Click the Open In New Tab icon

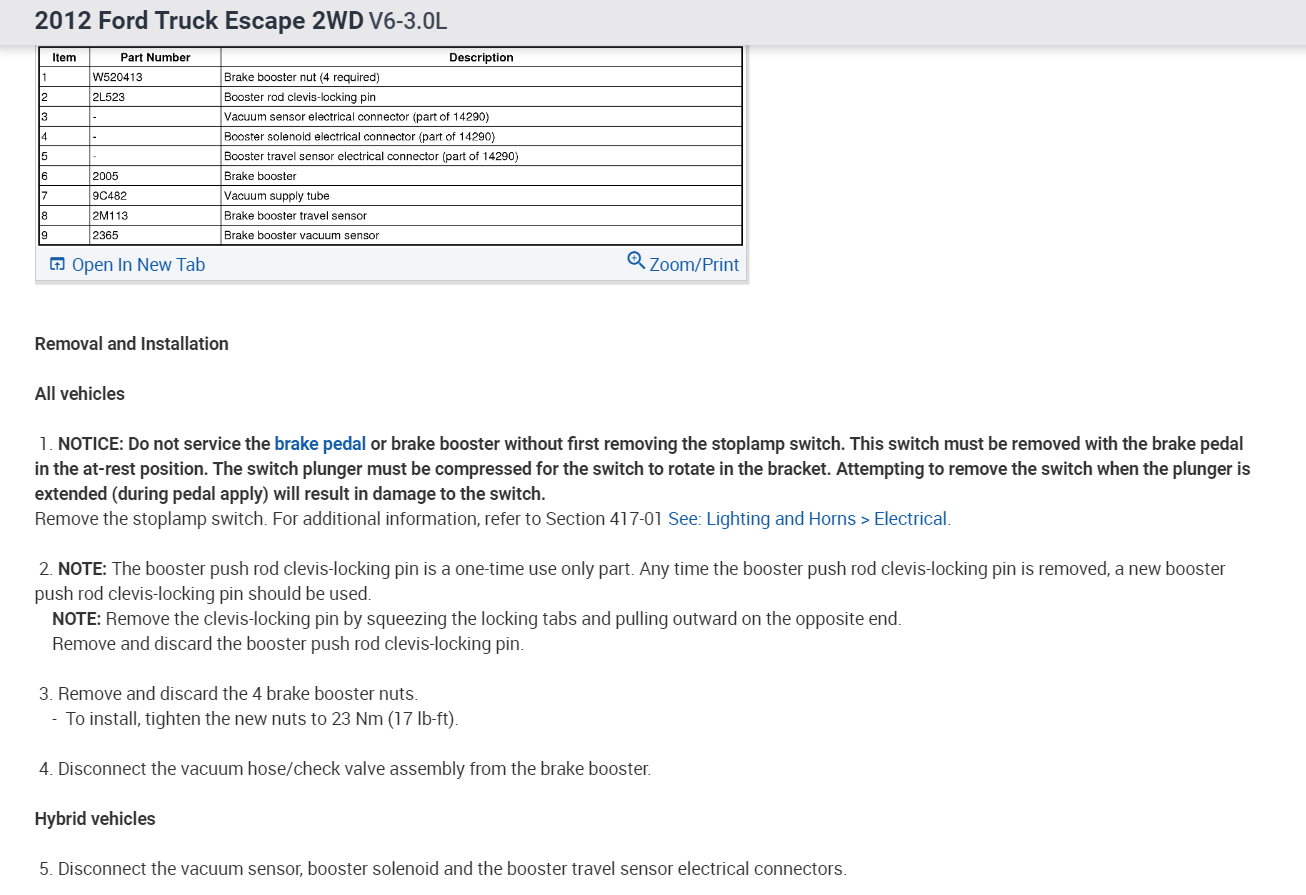click(57, 265)
